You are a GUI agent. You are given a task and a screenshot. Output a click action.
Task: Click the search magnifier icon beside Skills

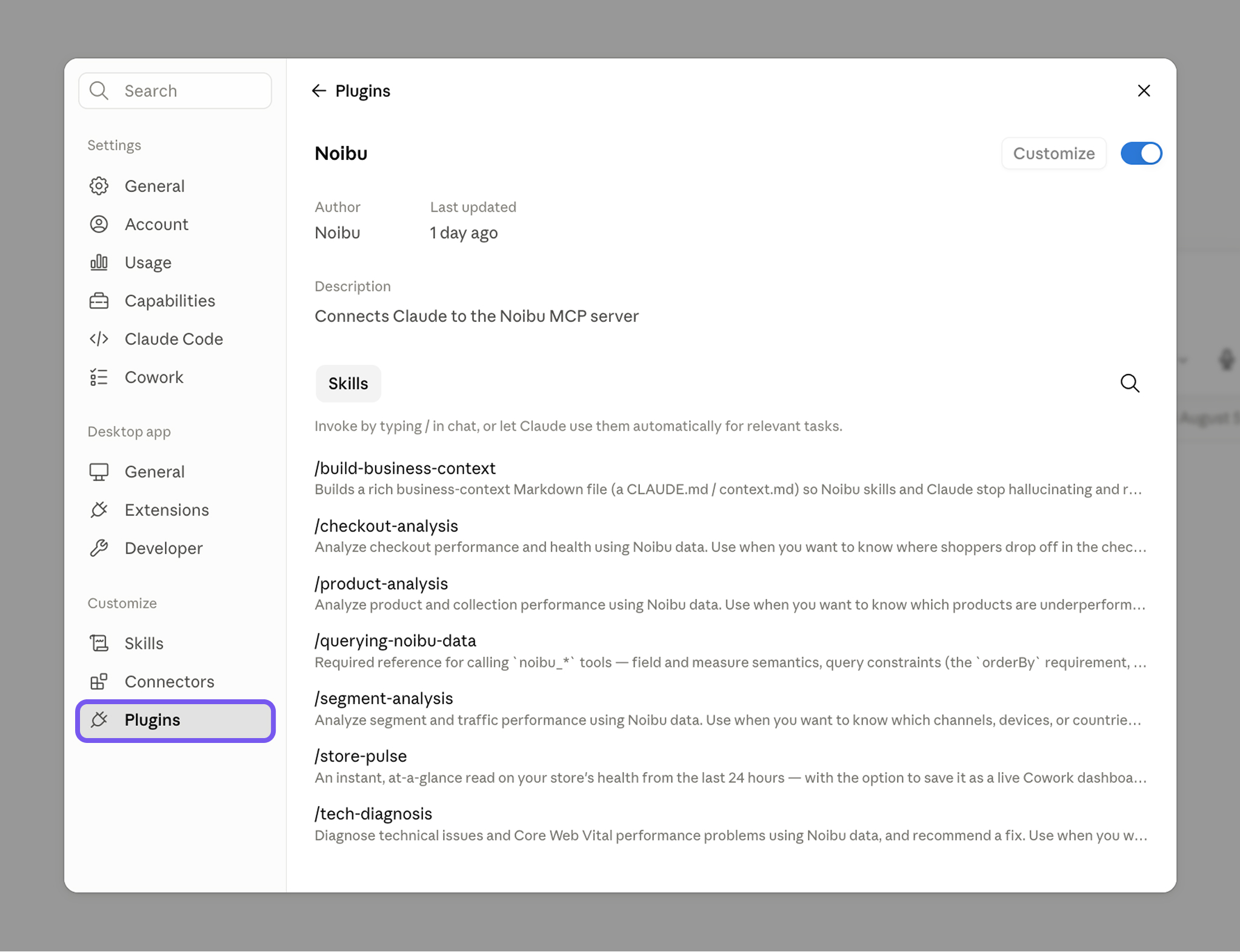(x=1130, y=384)
